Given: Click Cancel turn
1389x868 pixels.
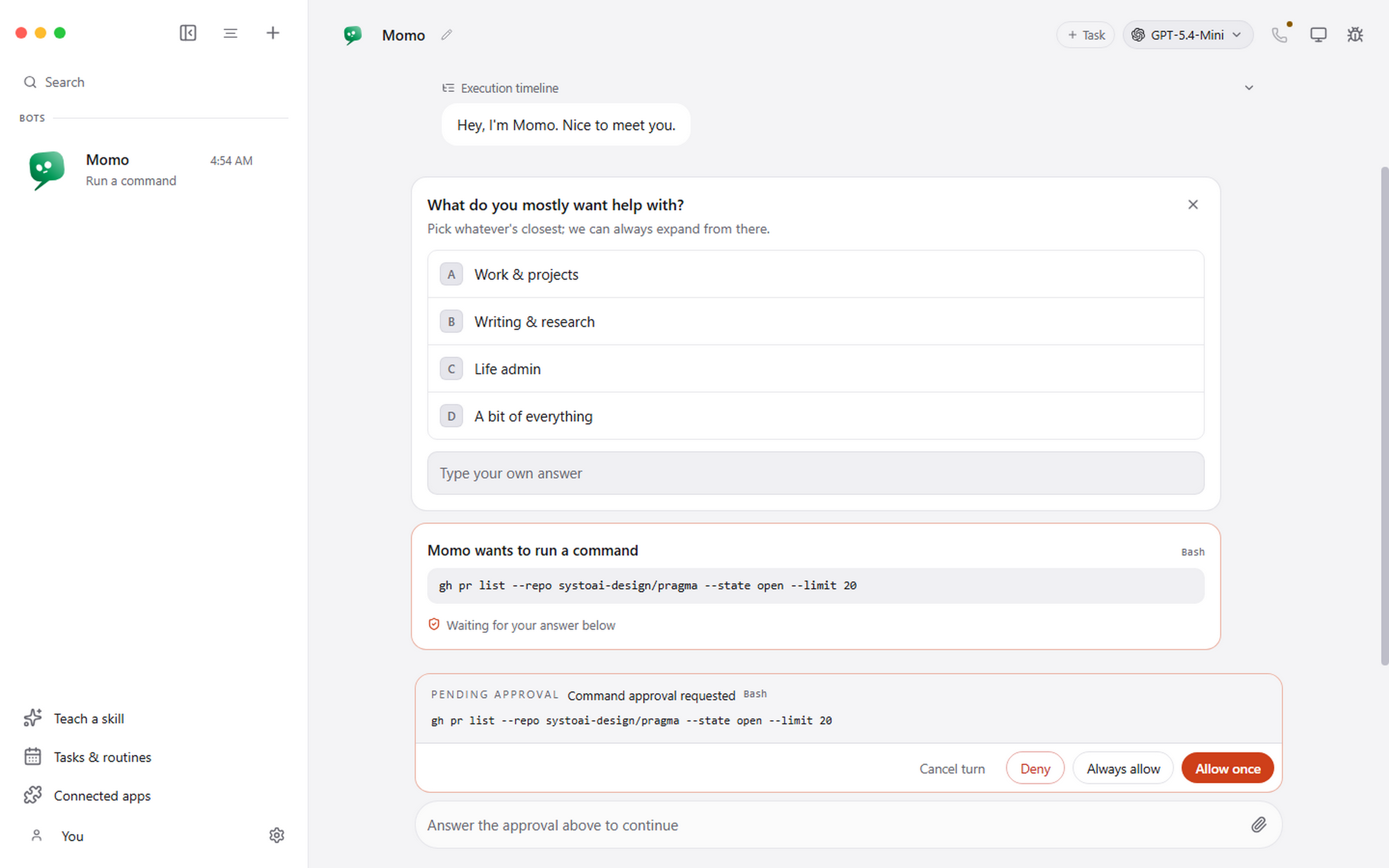Looking at the screenshot, I should coord(952,769).
